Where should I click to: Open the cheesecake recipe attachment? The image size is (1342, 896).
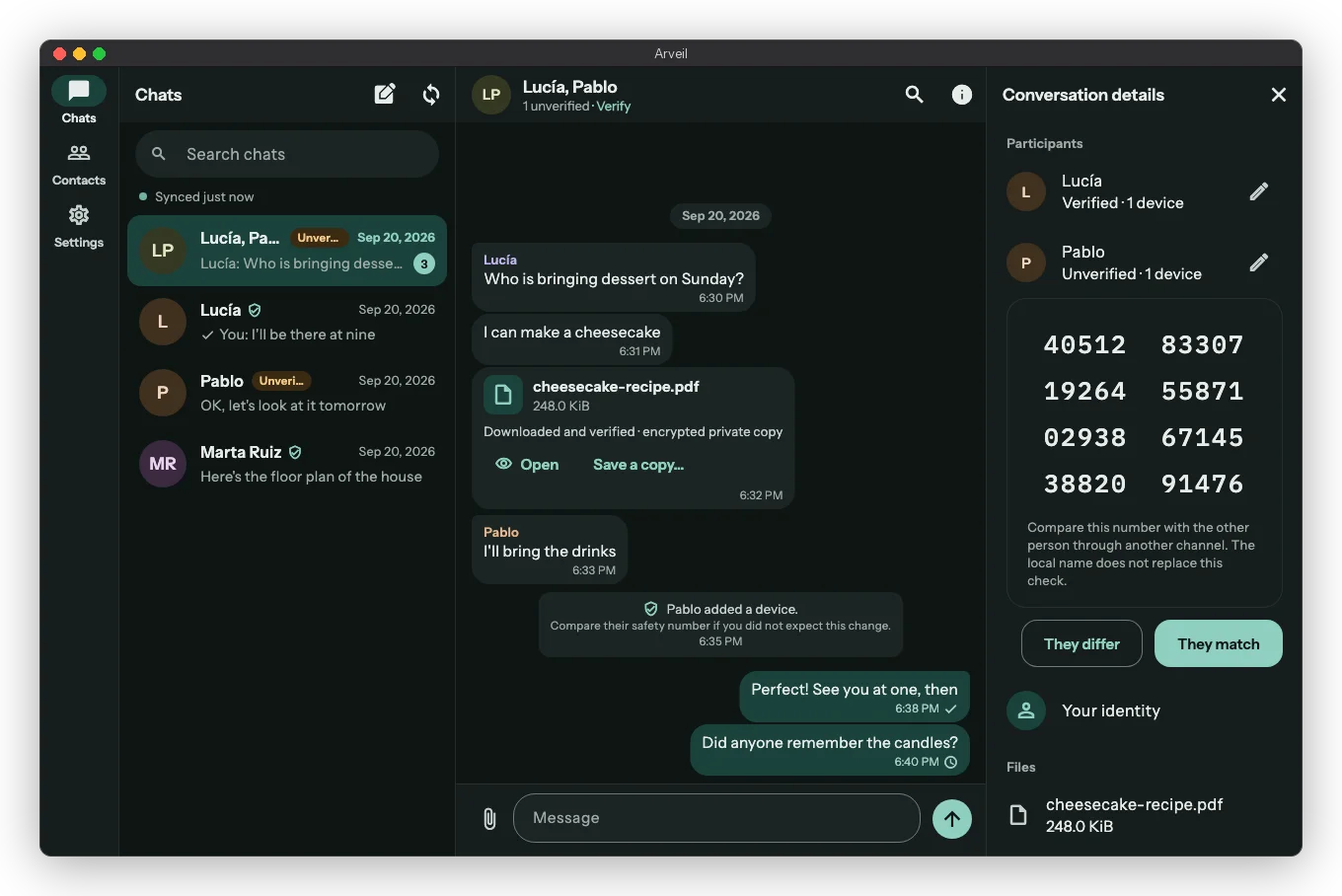tap(527, 465)
